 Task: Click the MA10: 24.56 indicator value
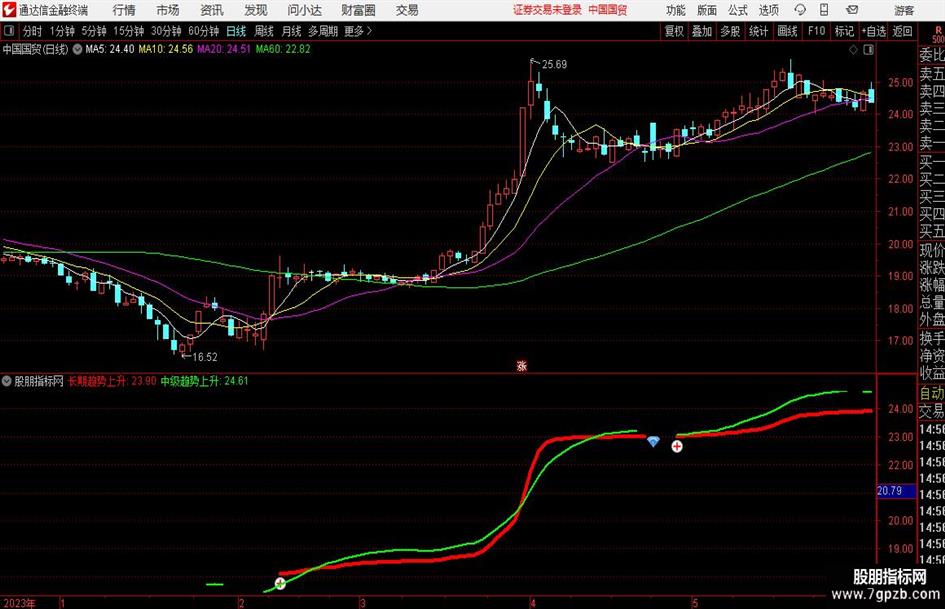point(166,49)
